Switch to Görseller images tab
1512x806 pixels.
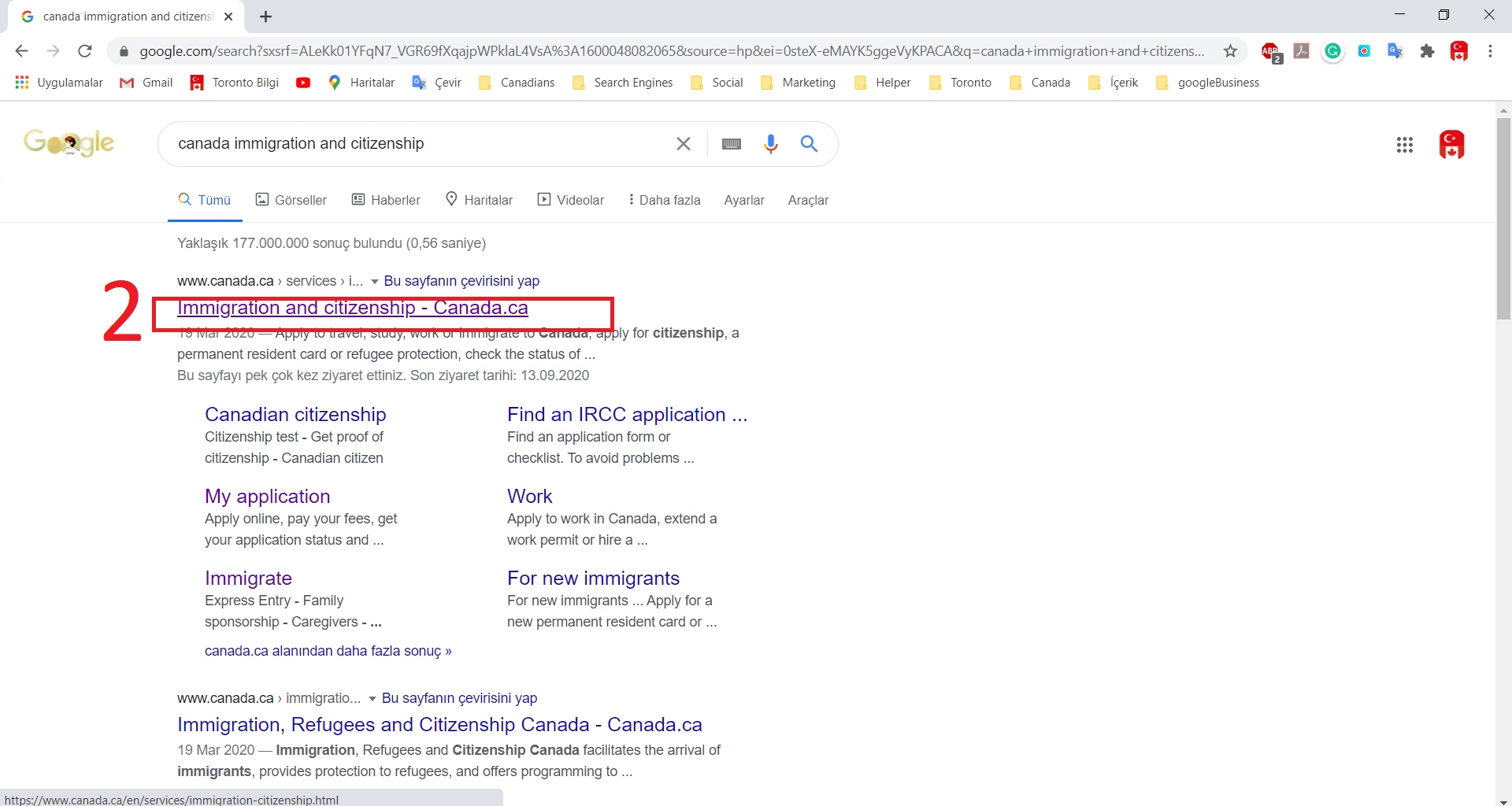coord(291,200)
